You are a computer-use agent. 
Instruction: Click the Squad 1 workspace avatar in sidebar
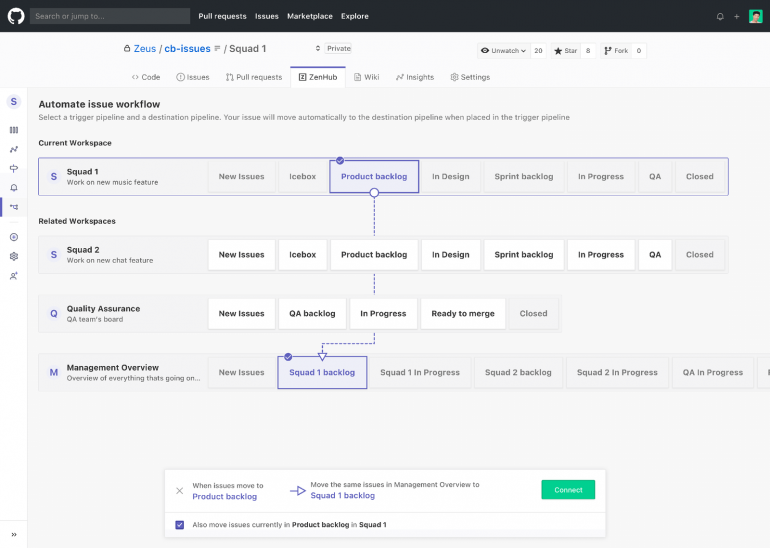point(14,102)
